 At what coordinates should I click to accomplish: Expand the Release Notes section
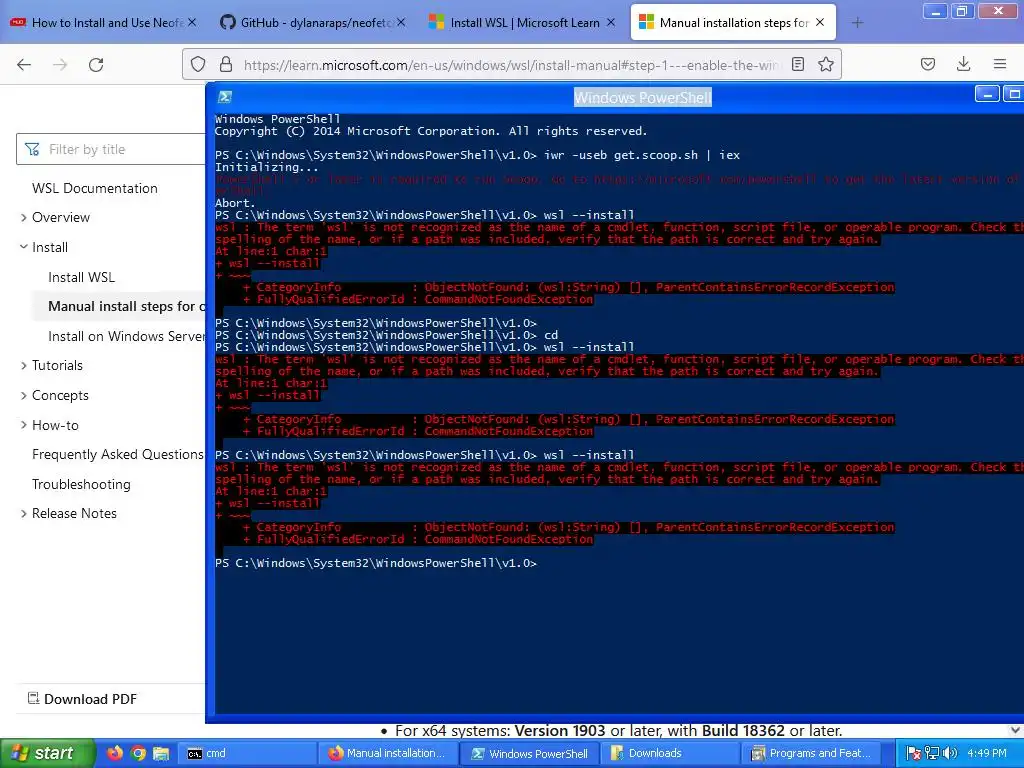pos(24,513)
